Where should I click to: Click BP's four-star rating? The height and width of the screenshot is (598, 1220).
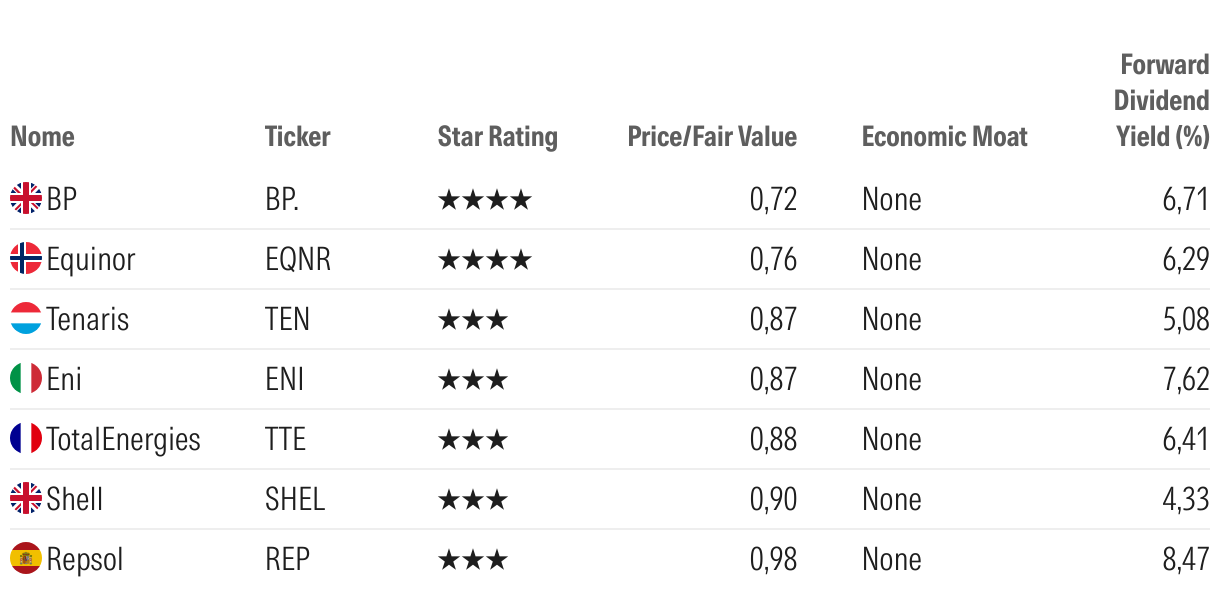[x=485, y=200]
